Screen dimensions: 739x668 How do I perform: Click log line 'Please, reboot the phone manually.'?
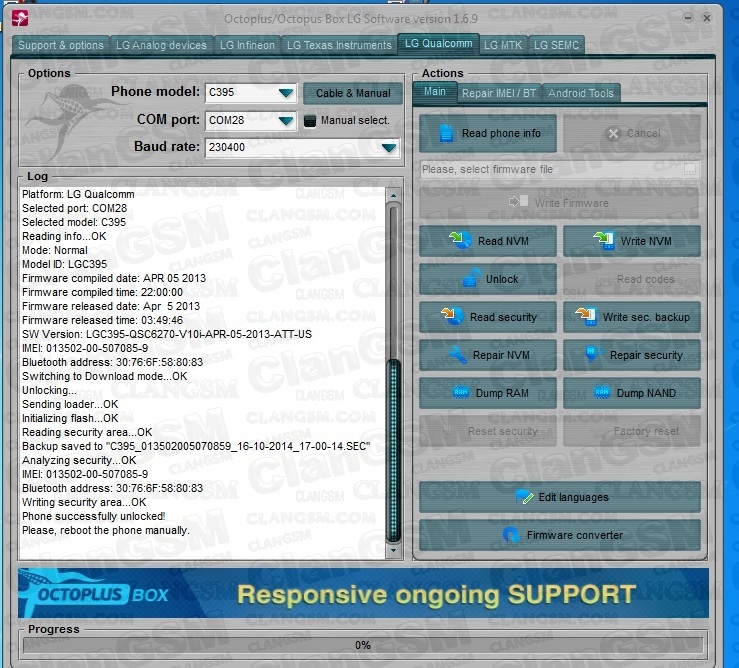[106, 530]
